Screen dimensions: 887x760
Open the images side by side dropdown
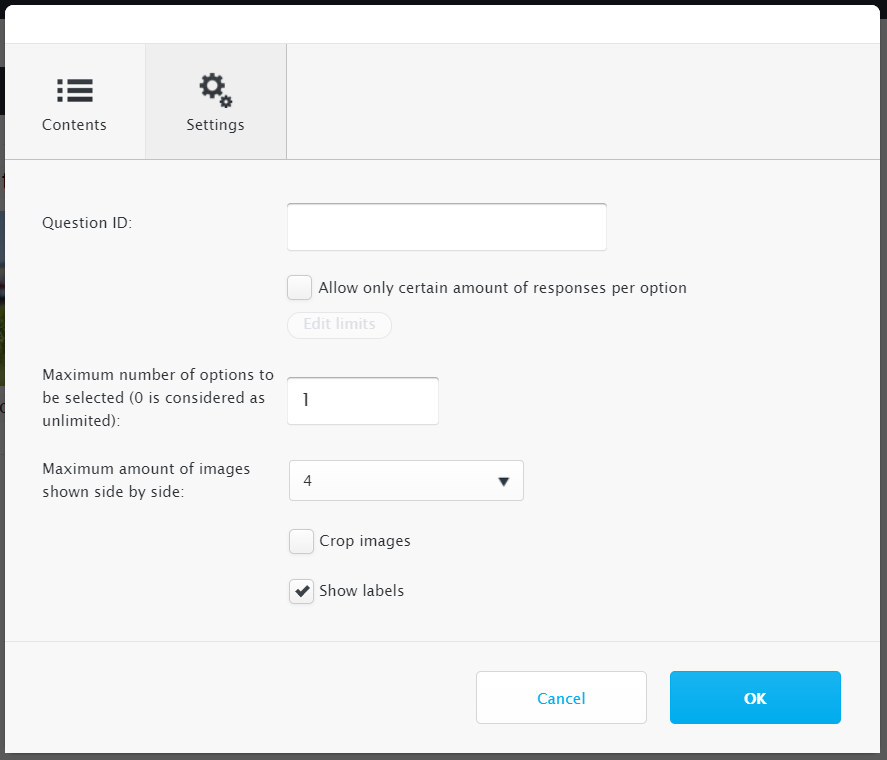(x=406, y=480)
